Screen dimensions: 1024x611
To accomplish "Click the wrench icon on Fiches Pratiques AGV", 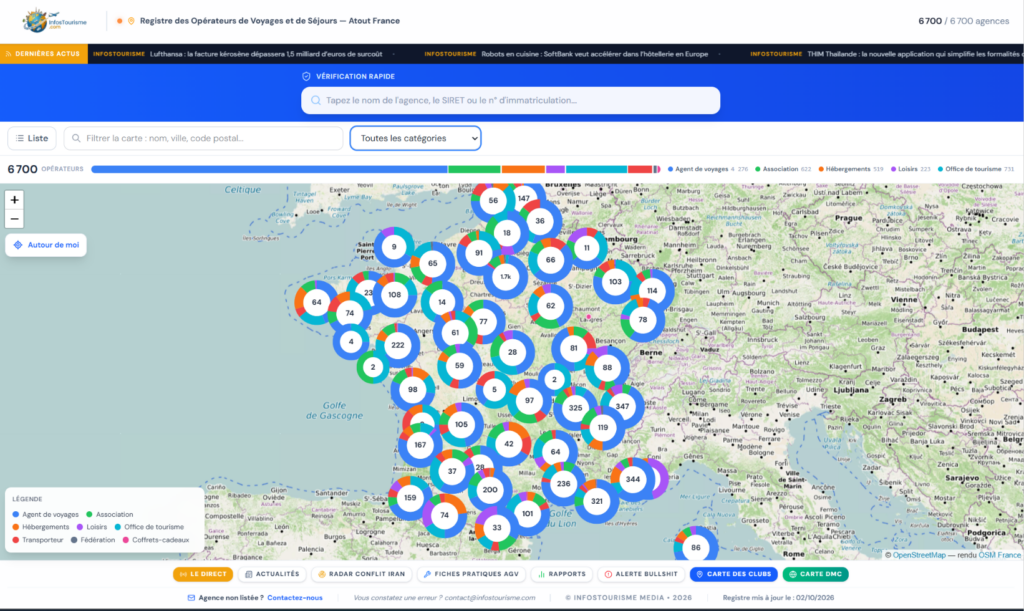I will click(x=427, y=574).
